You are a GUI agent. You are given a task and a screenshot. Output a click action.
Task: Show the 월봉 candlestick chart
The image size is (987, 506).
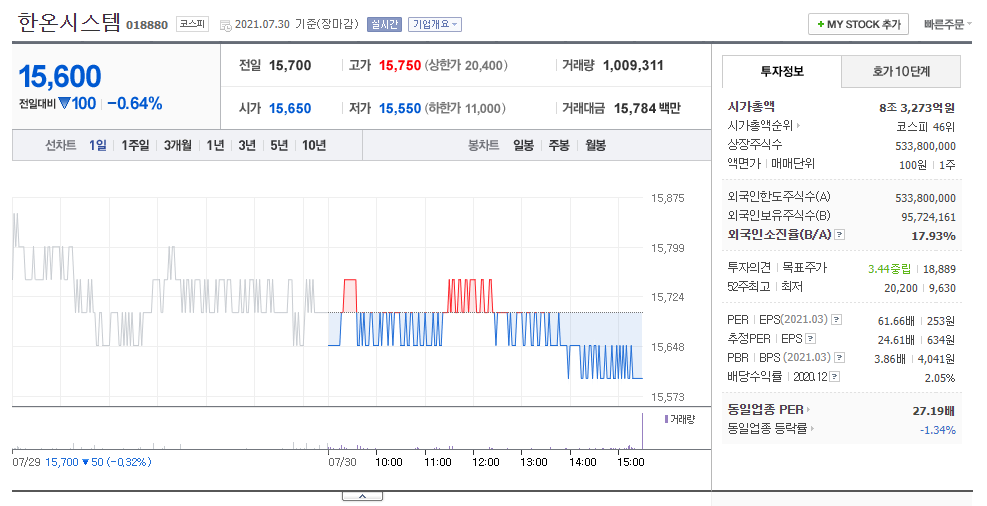(595, 145)
